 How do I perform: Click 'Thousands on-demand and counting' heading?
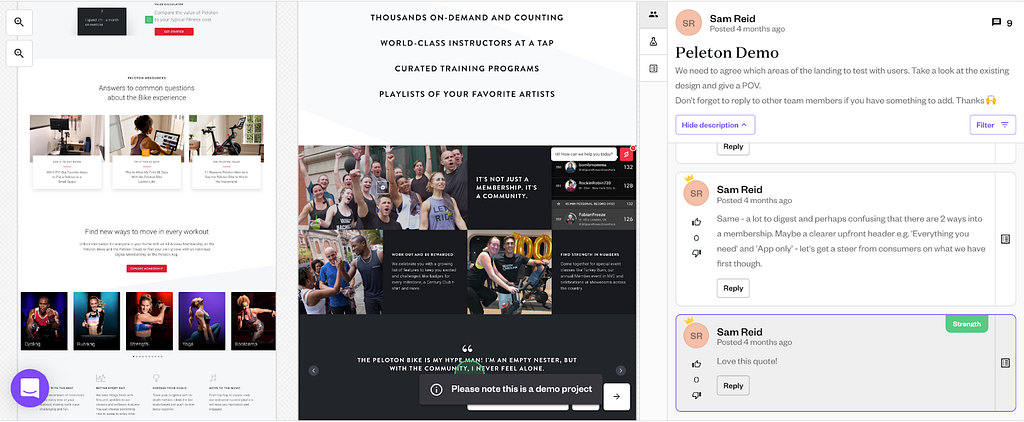pos(467,18)
